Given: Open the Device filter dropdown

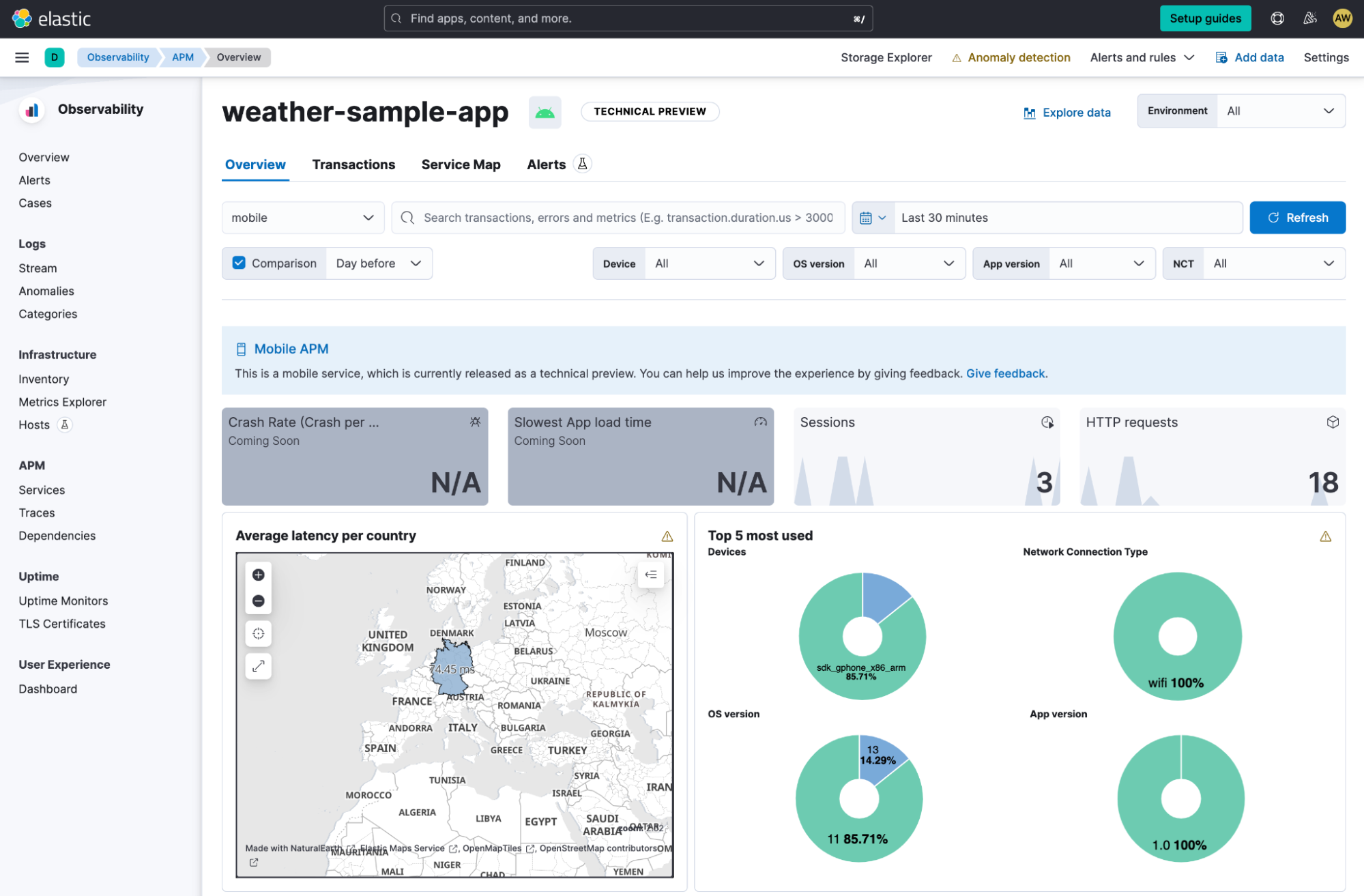Looking at the screenshot, I should [x=708, y=263].
